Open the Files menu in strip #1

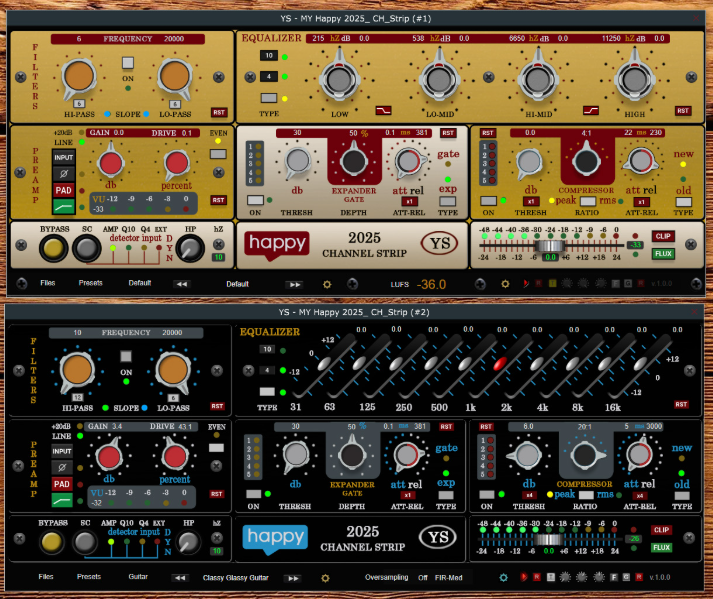pyautogui.click(x=48, y=283)
